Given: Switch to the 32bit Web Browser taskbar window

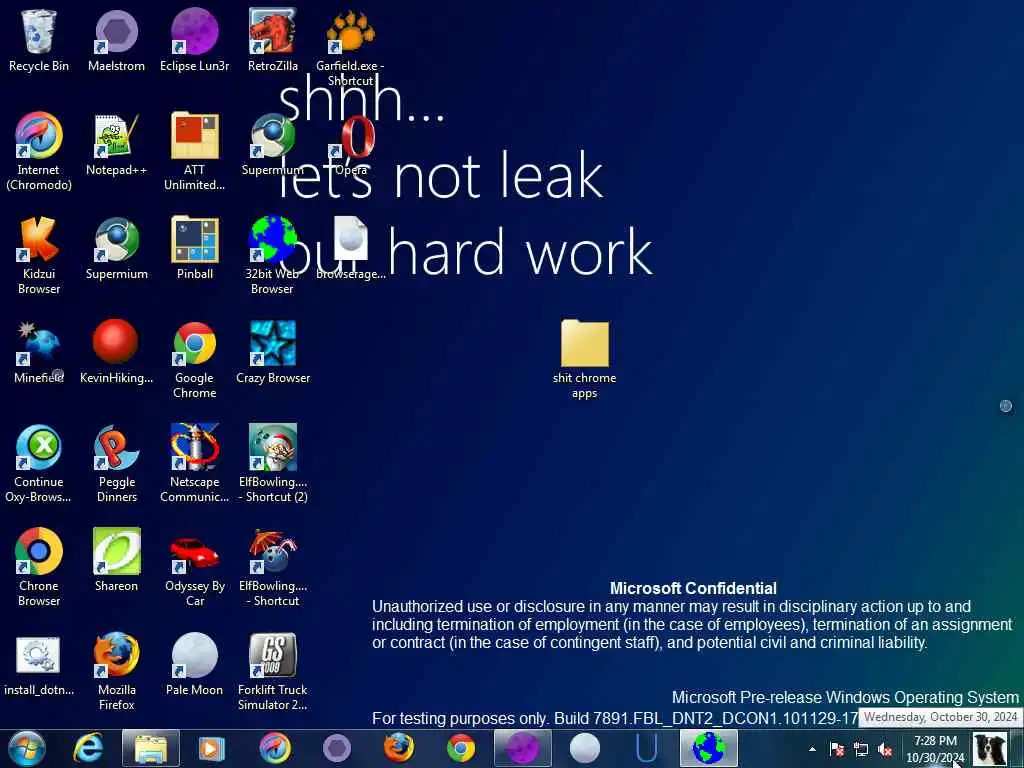Looking at the screenshot, I should (709, 748).
